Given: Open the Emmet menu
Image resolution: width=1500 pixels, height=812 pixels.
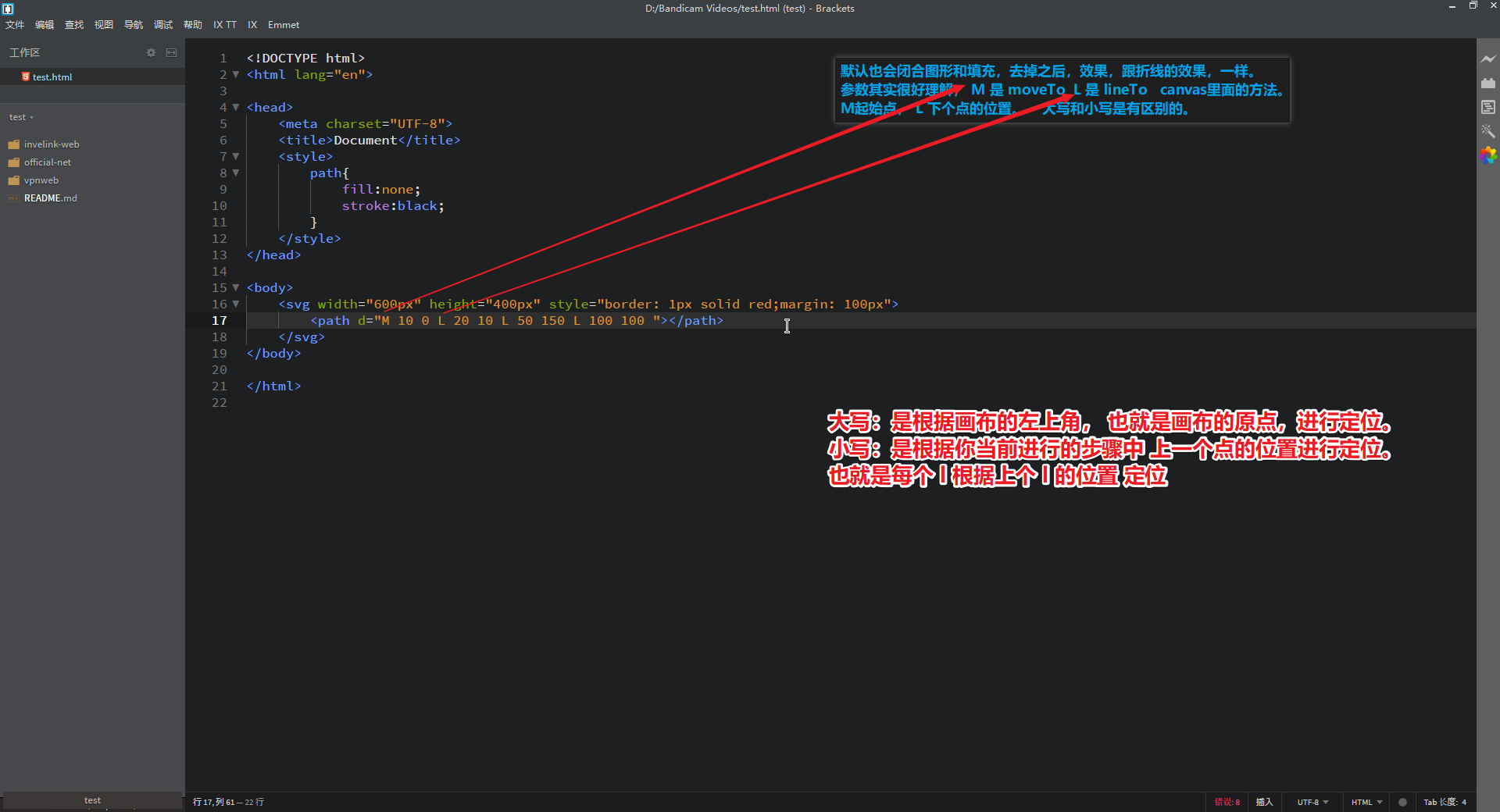Looking at the screenshot, I should click(x=283, y=24).
